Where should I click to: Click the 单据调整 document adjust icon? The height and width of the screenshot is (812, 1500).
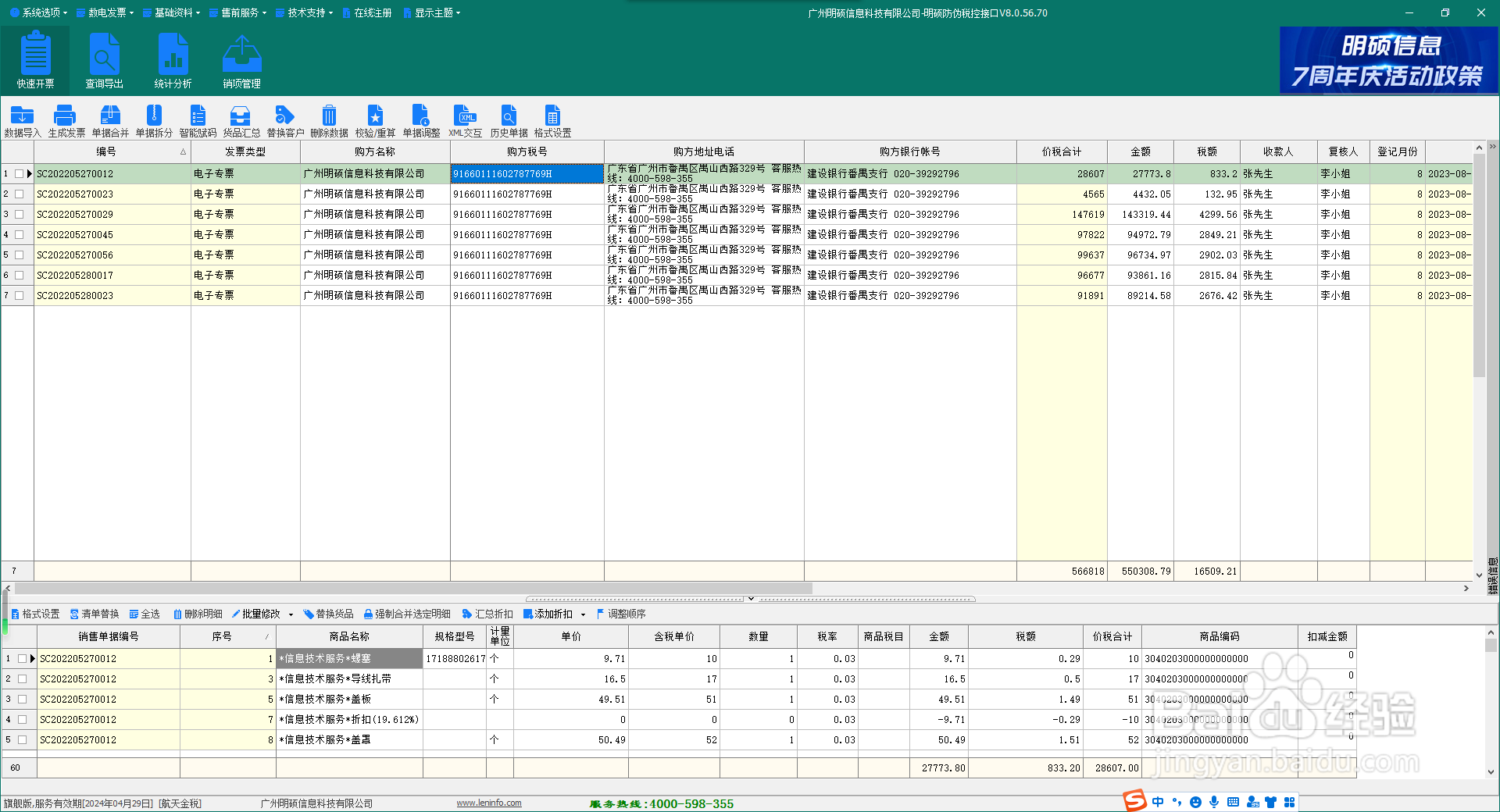[x=421, y=122]
